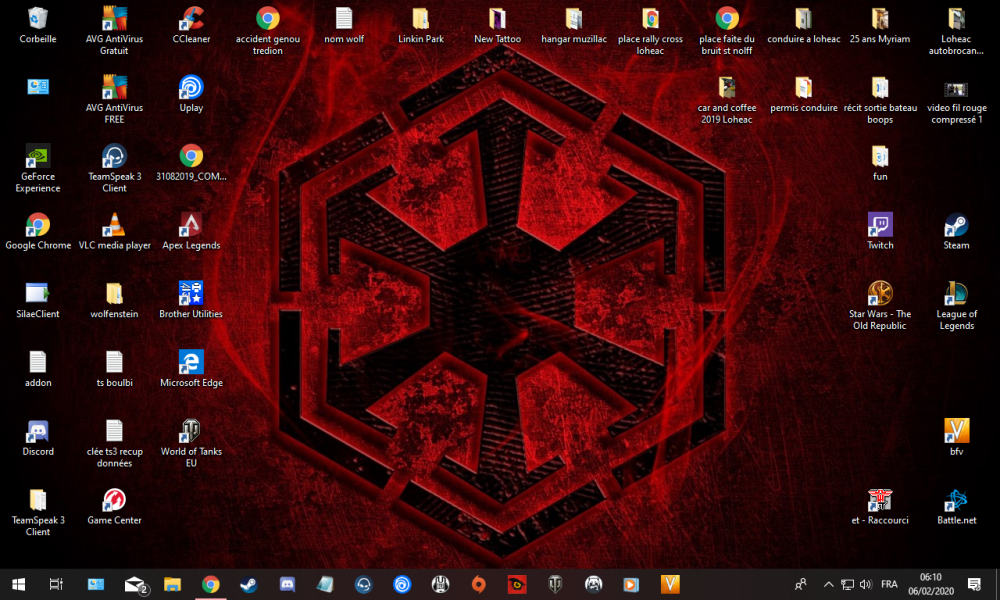The height and width of the screenshot is (600, 1000).
Task: Select récit sortie bateau boops folder
Action: (880, 99)
